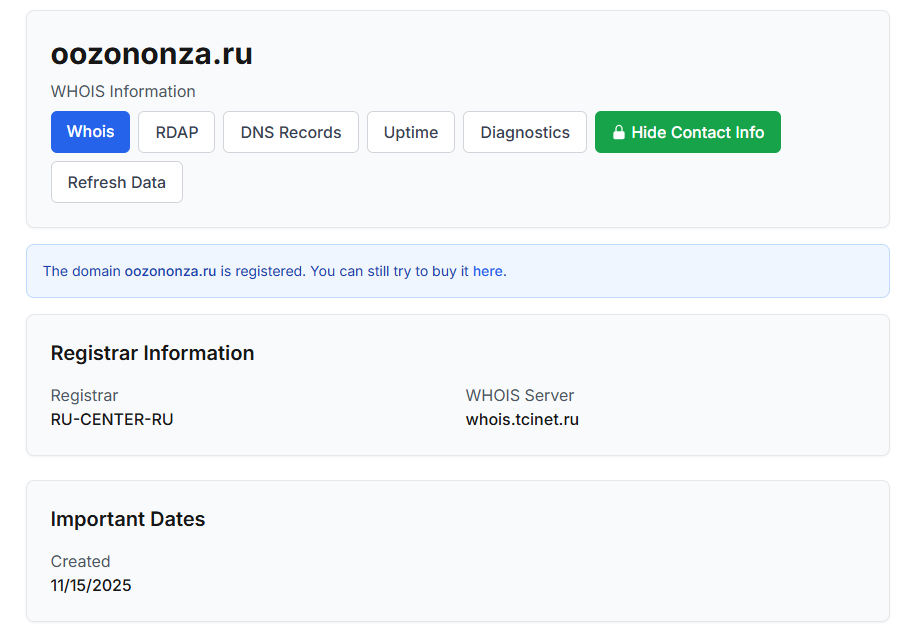The height and width of the screenshot is (635, 918).
Task: Click the Important Dates heading
Action: [x=128, y=519]
